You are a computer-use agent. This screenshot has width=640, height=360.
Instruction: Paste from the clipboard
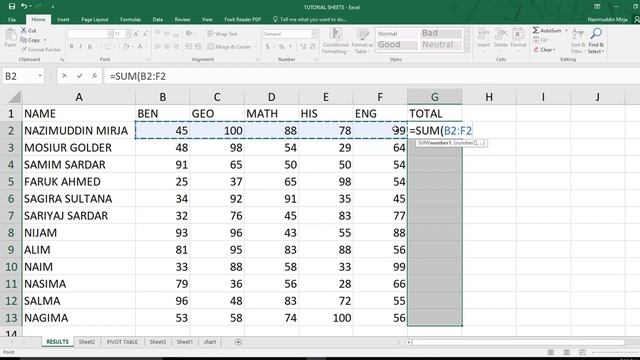10,39
